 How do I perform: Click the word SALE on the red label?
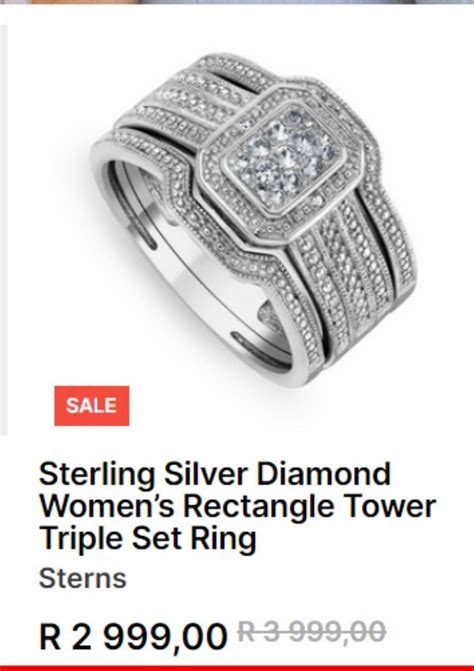click(92, 406)
